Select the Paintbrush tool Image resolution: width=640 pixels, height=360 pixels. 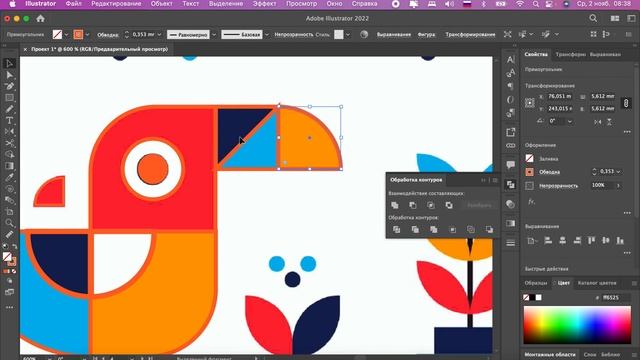click(9, 109)
